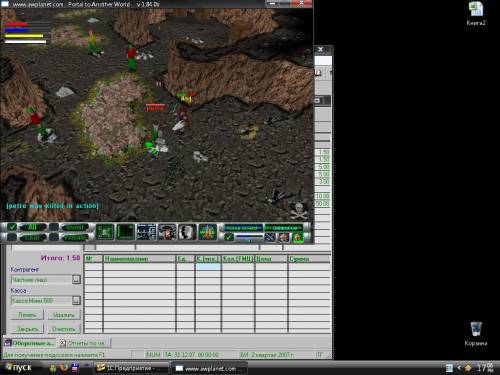Click the Очистить button
The image size is (500, 375).
[x=63, y=329]
